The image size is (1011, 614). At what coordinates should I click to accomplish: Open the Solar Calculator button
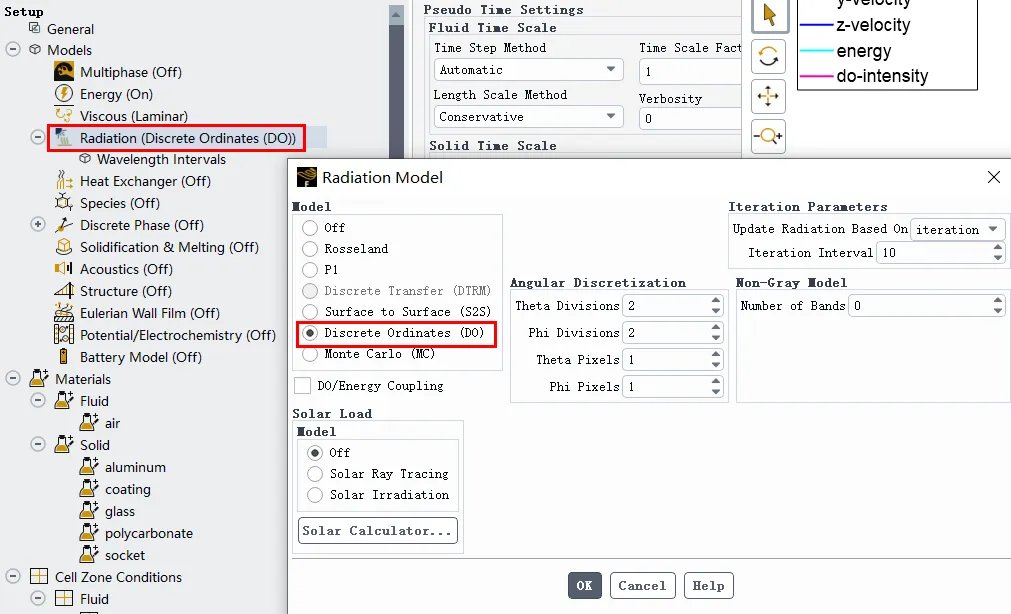(x=377, y=531)
